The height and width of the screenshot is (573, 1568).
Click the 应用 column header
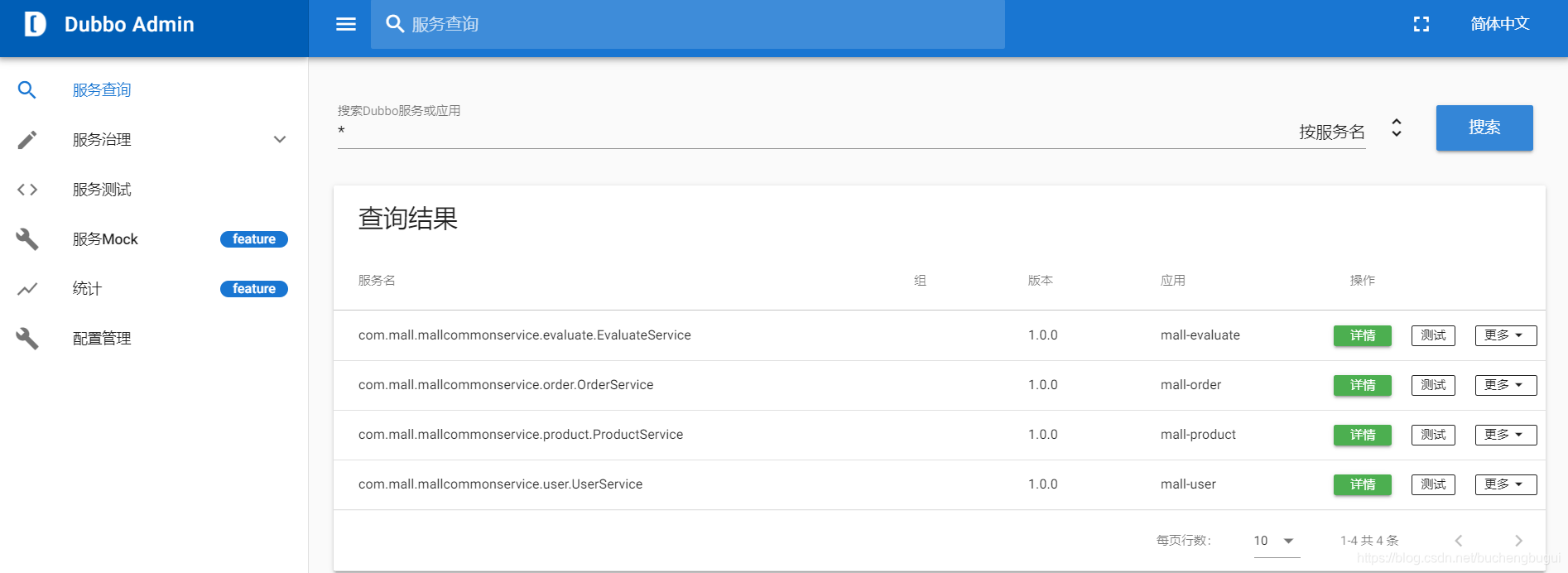(x=1173, y=281)
